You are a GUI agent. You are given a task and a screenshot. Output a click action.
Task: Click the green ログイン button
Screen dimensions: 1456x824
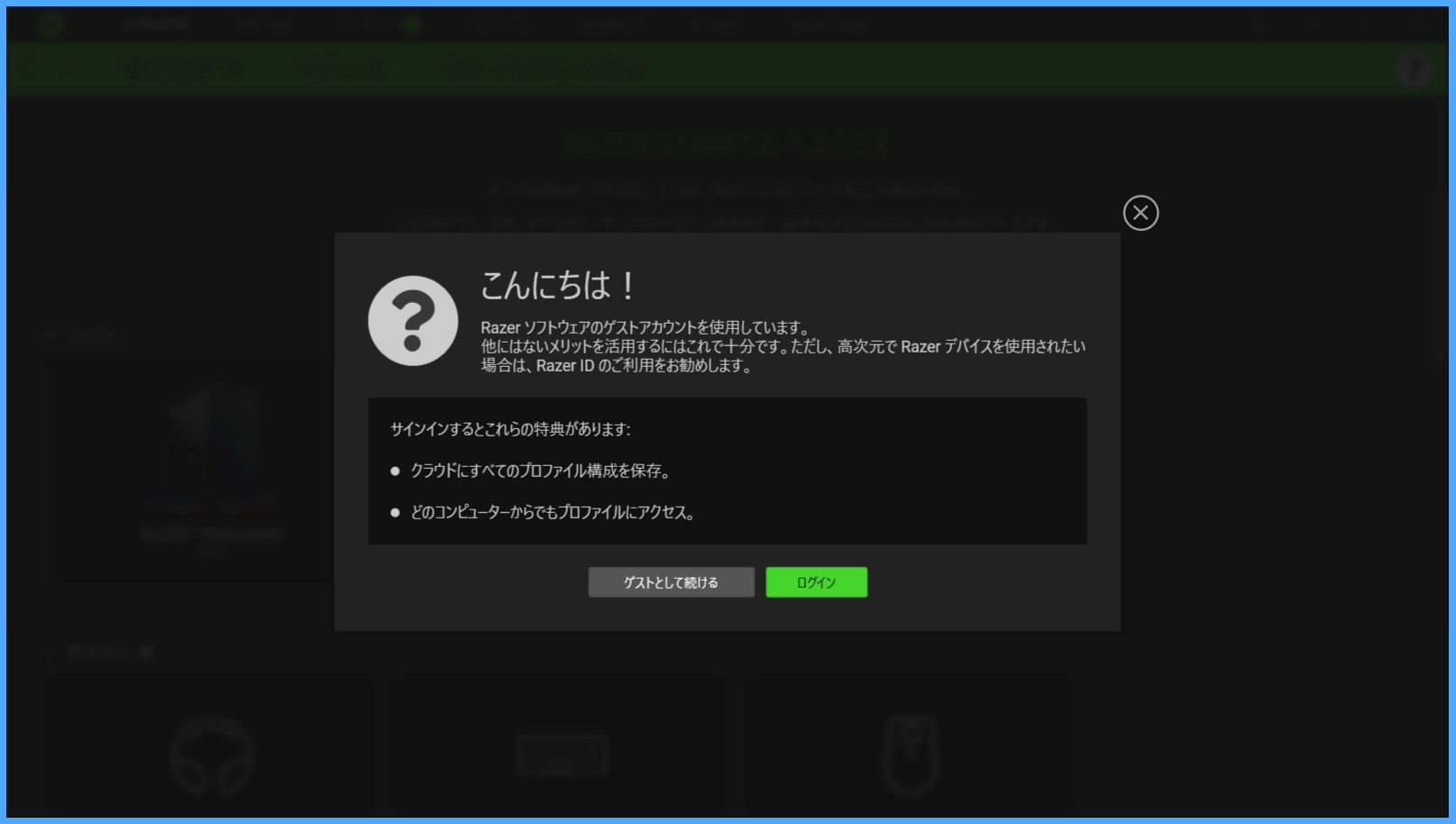817,582
